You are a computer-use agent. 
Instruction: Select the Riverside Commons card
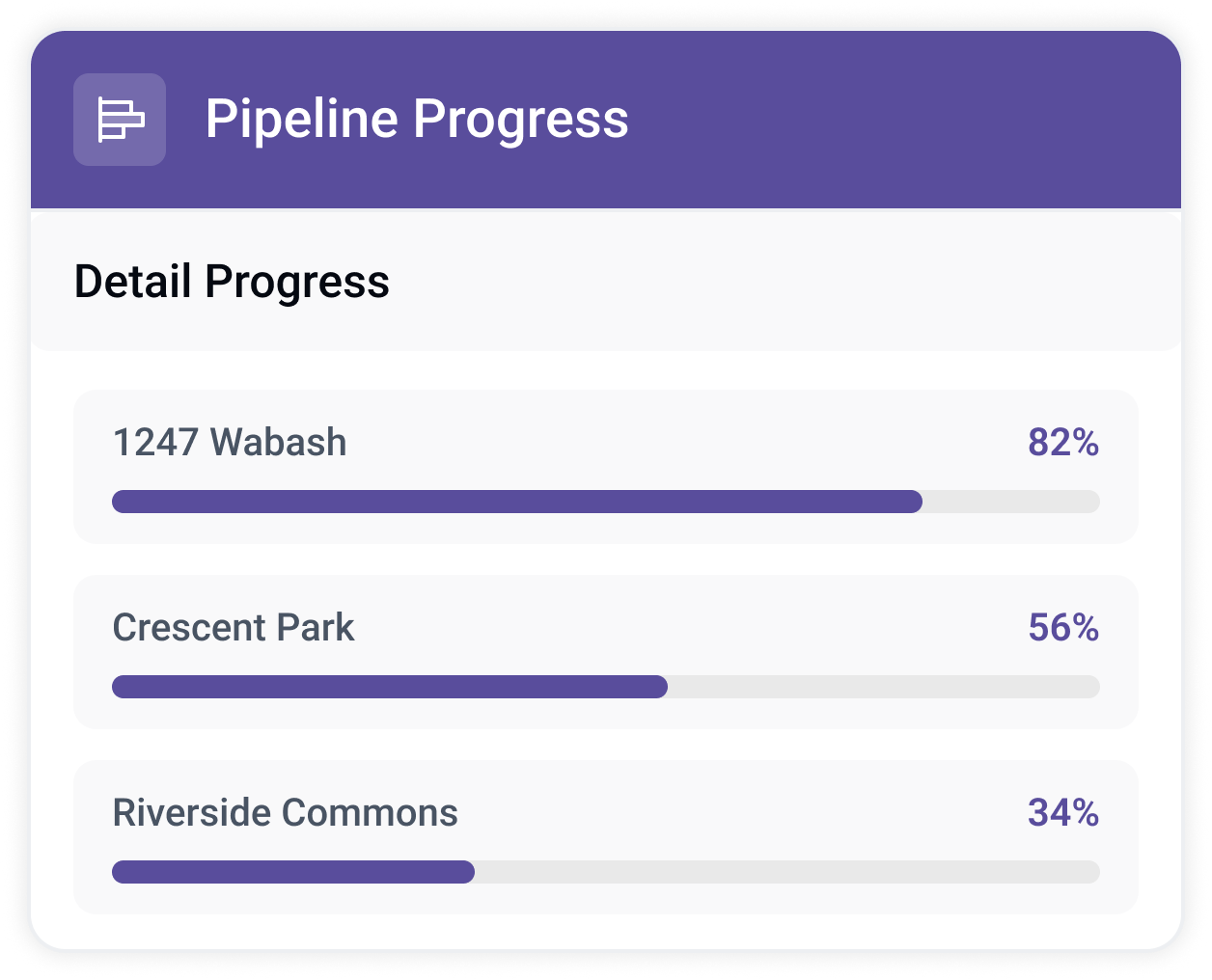tap(606, 837)
